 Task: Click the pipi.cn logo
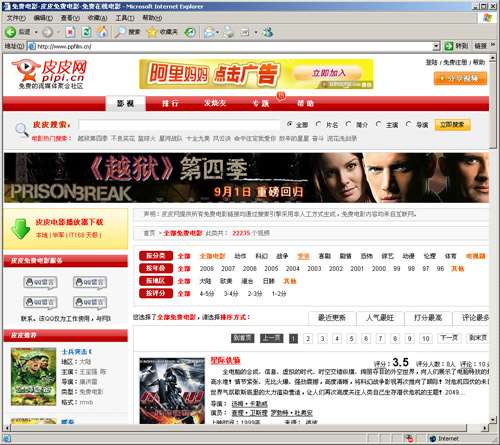[49, 74]
